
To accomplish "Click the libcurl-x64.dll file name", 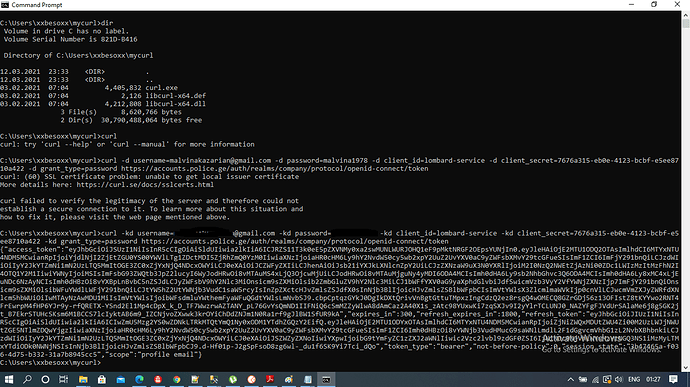I will point(176,104).
